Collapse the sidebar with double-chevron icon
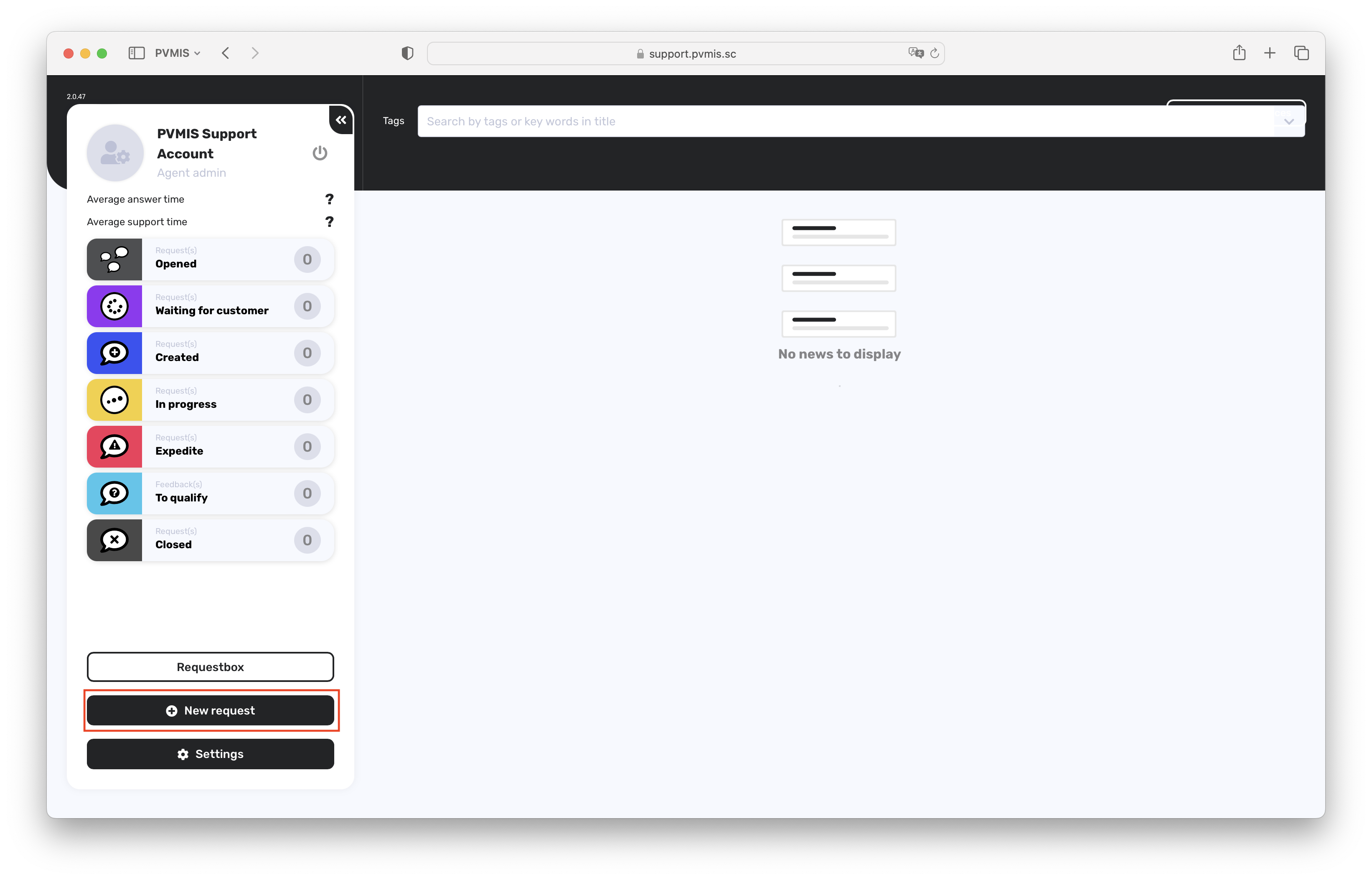Viewport: 1372px width, 880px height. click(341, 120)
